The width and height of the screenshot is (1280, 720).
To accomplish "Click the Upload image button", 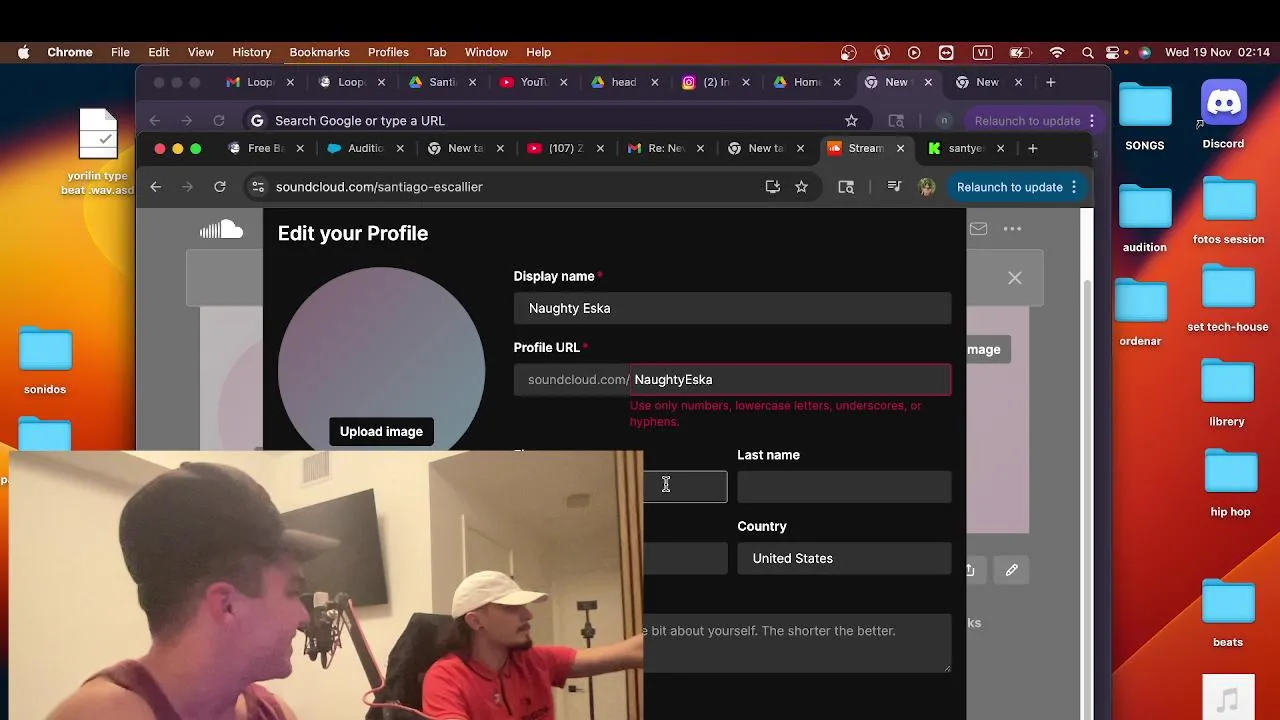I will [381, 431].
